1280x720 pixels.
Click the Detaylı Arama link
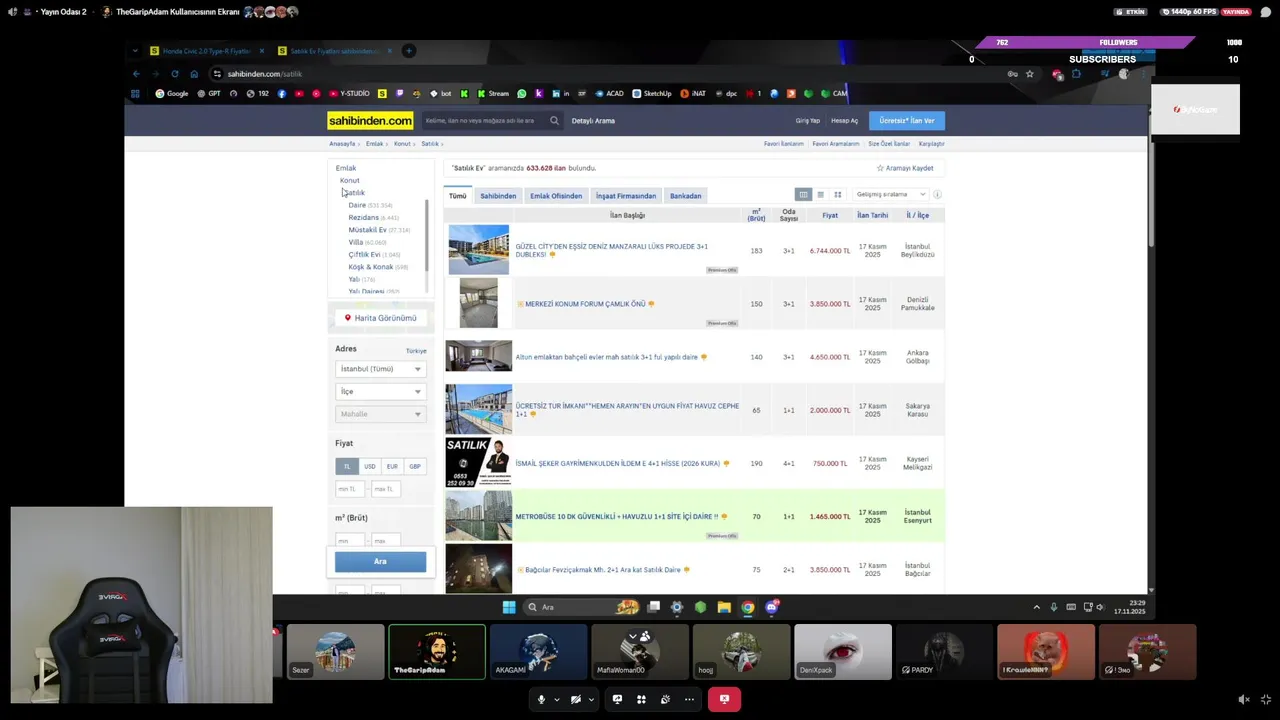593,121
